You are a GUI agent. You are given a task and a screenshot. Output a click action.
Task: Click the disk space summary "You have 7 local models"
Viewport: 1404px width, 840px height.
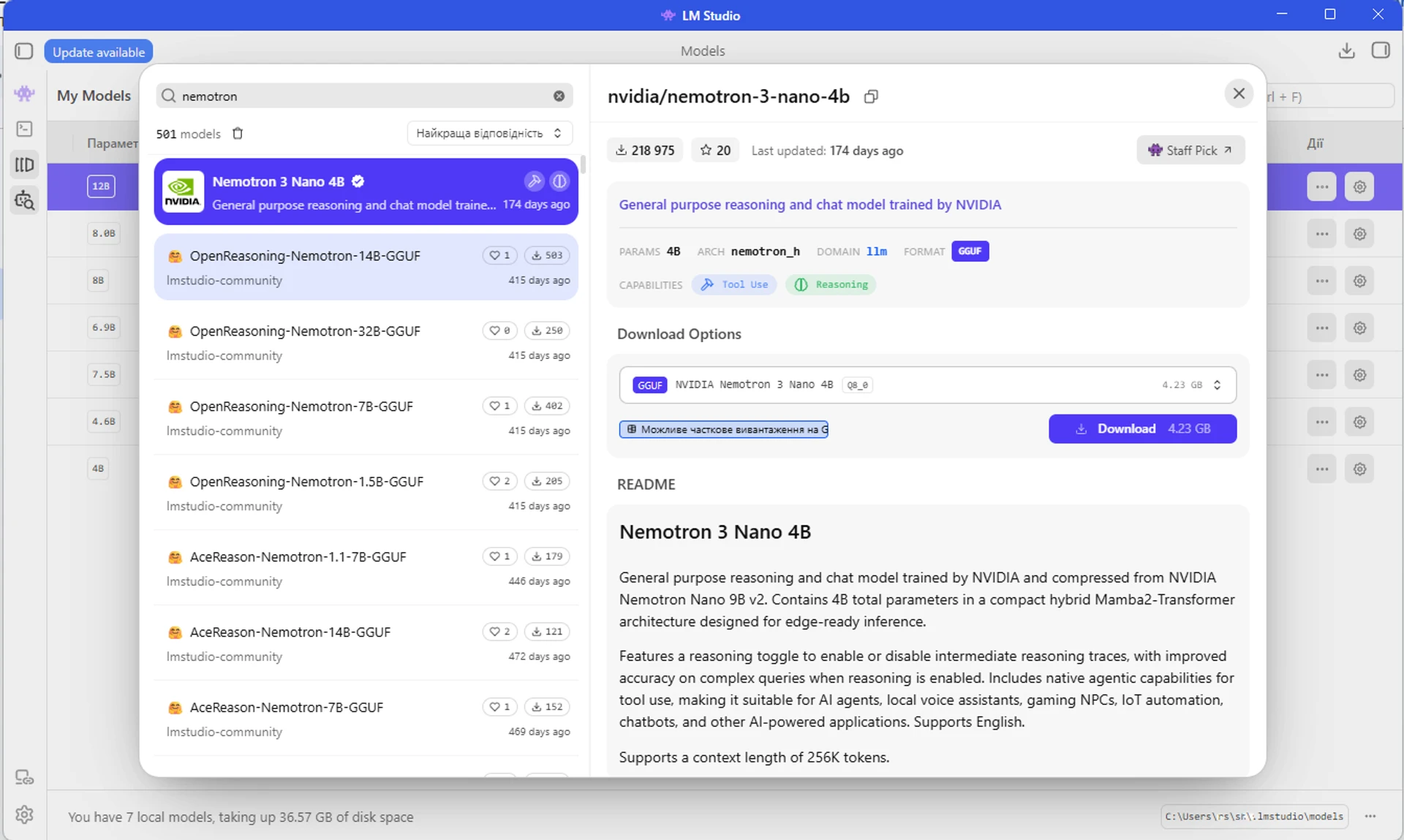click(x=241, y=817)
